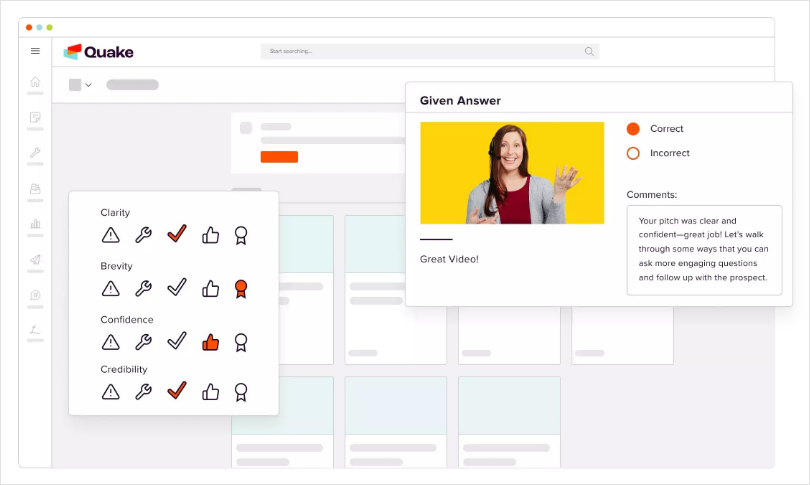Open the chat bubble sidebar icon
Image resolution: width=810 pixels, height=485 pixels.
[x=35, y=295]
